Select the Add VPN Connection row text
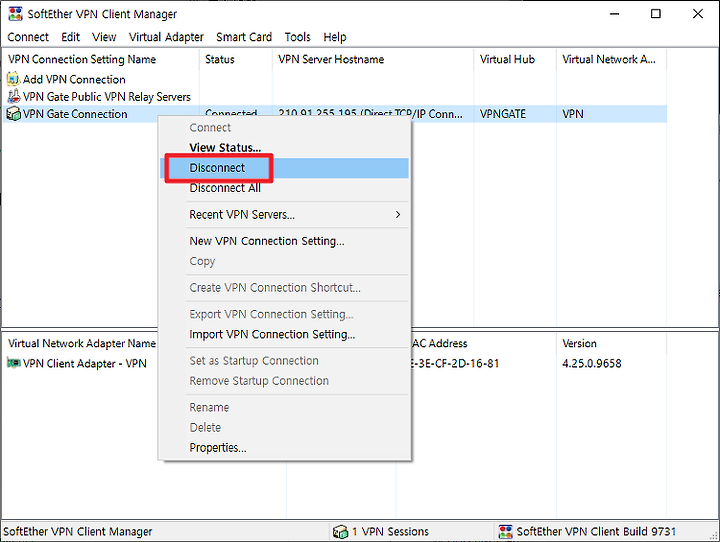Screen dimensions: 720x542 (74, 79)
